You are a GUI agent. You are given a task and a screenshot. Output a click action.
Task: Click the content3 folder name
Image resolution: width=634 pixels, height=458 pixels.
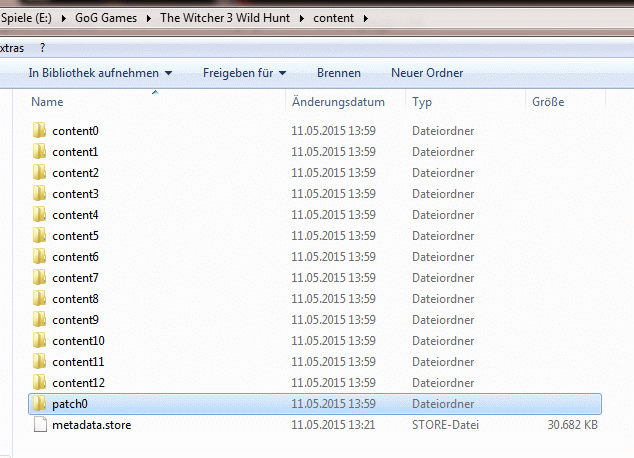(75, 194)
